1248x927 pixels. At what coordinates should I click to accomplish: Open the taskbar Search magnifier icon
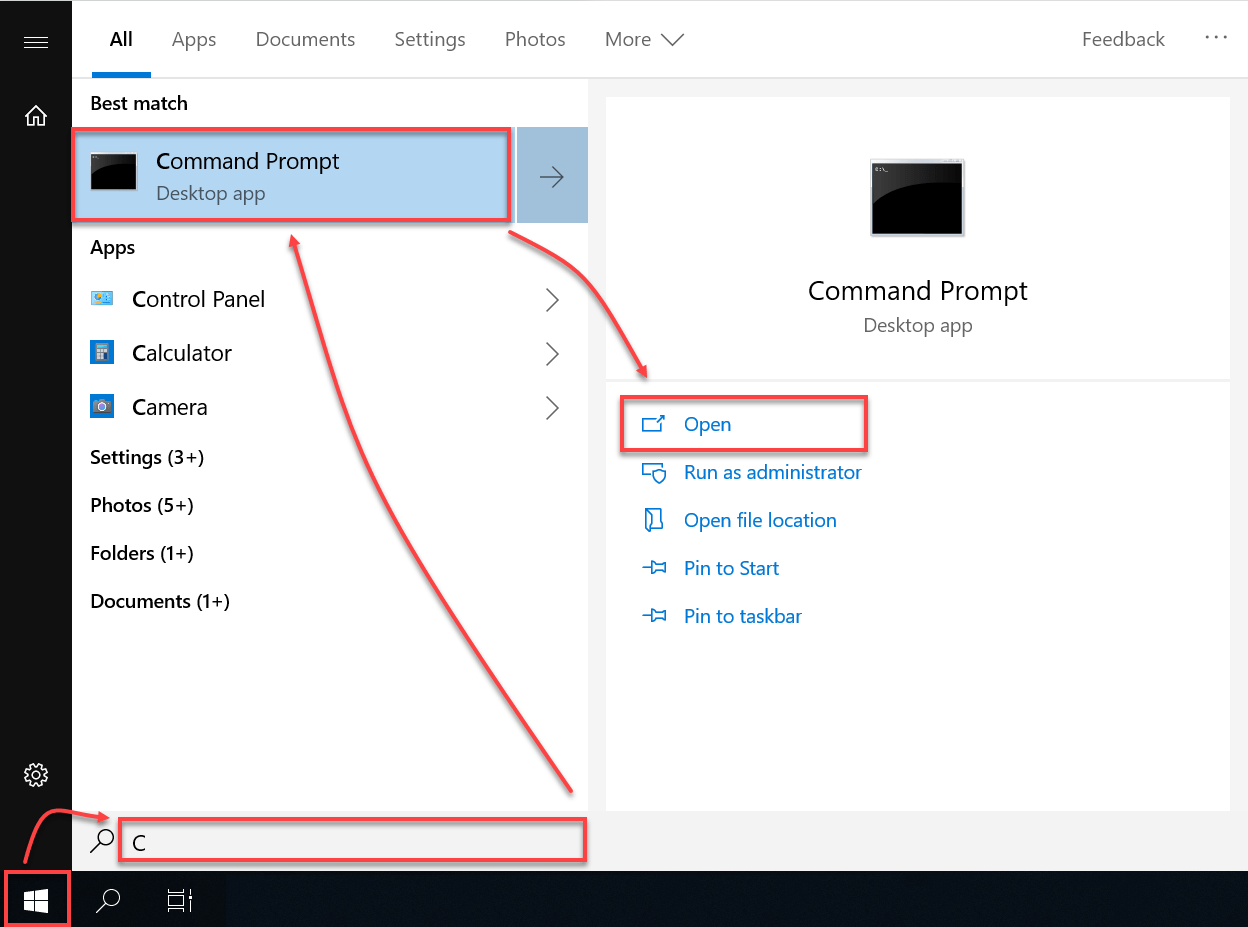click(x=108, y=901)
